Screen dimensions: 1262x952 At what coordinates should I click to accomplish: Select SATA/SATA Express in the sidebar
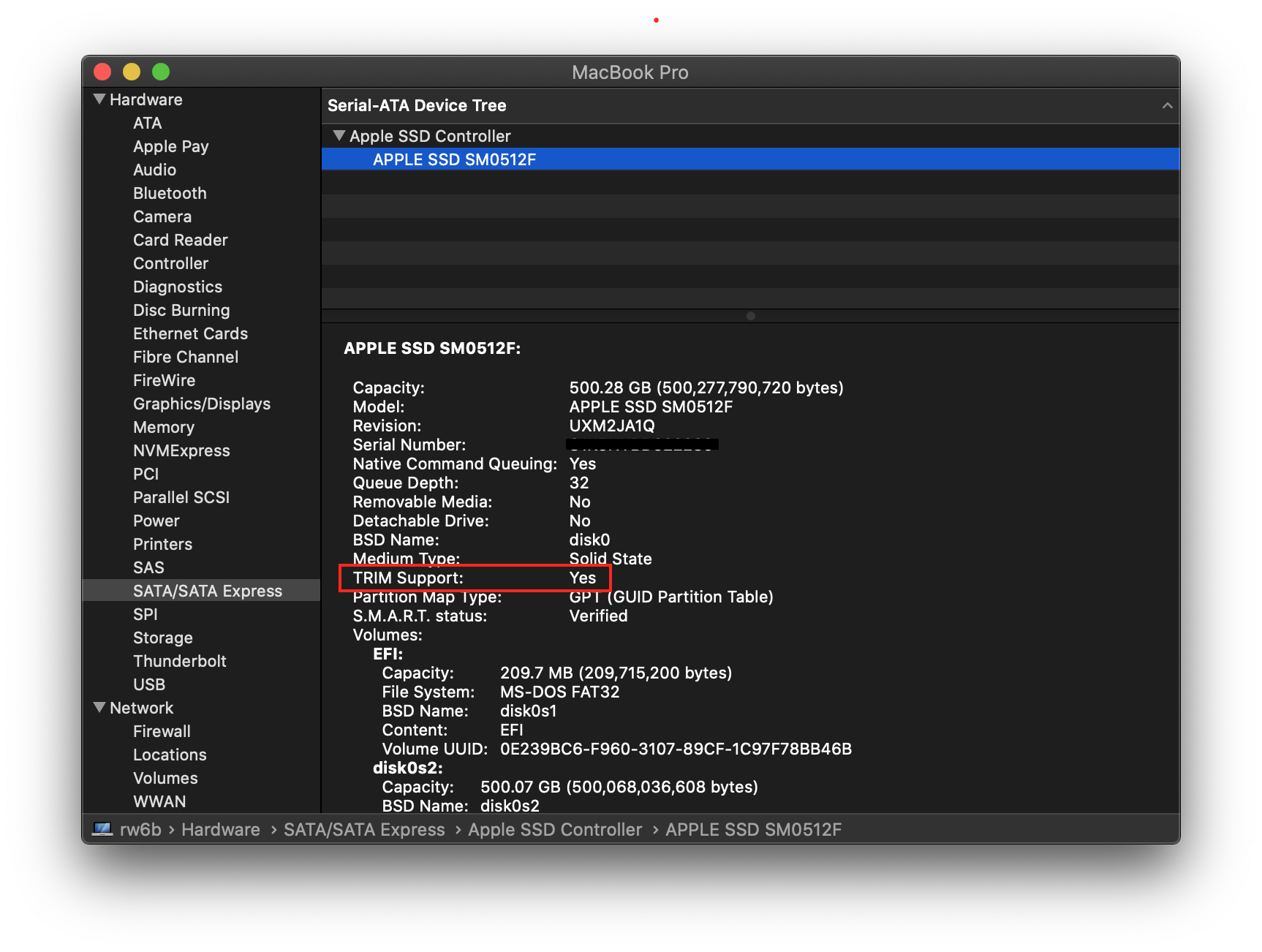click(201, 591)
